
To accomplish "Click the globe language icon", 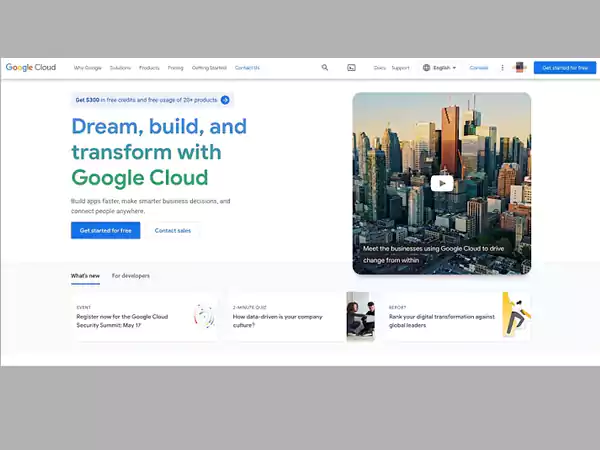I will [426, 68].
